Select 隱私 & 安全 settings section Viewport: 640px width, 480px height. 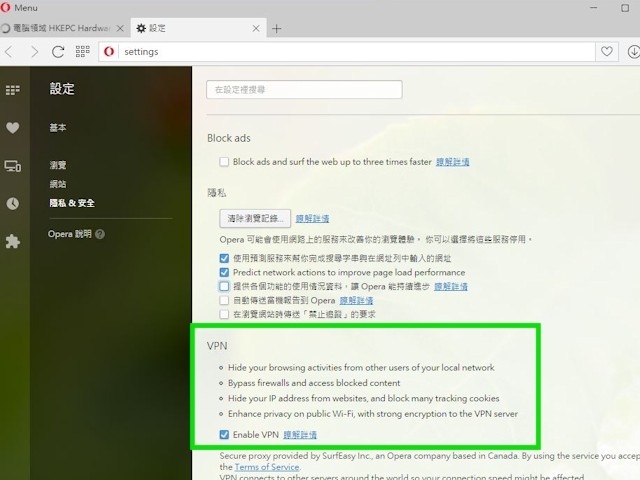click(x=72, y=203)
